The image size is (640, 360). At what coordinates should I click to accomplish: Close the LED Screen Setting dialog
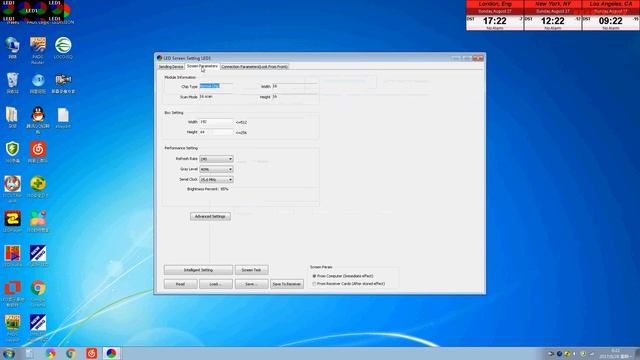pos(478,58)
